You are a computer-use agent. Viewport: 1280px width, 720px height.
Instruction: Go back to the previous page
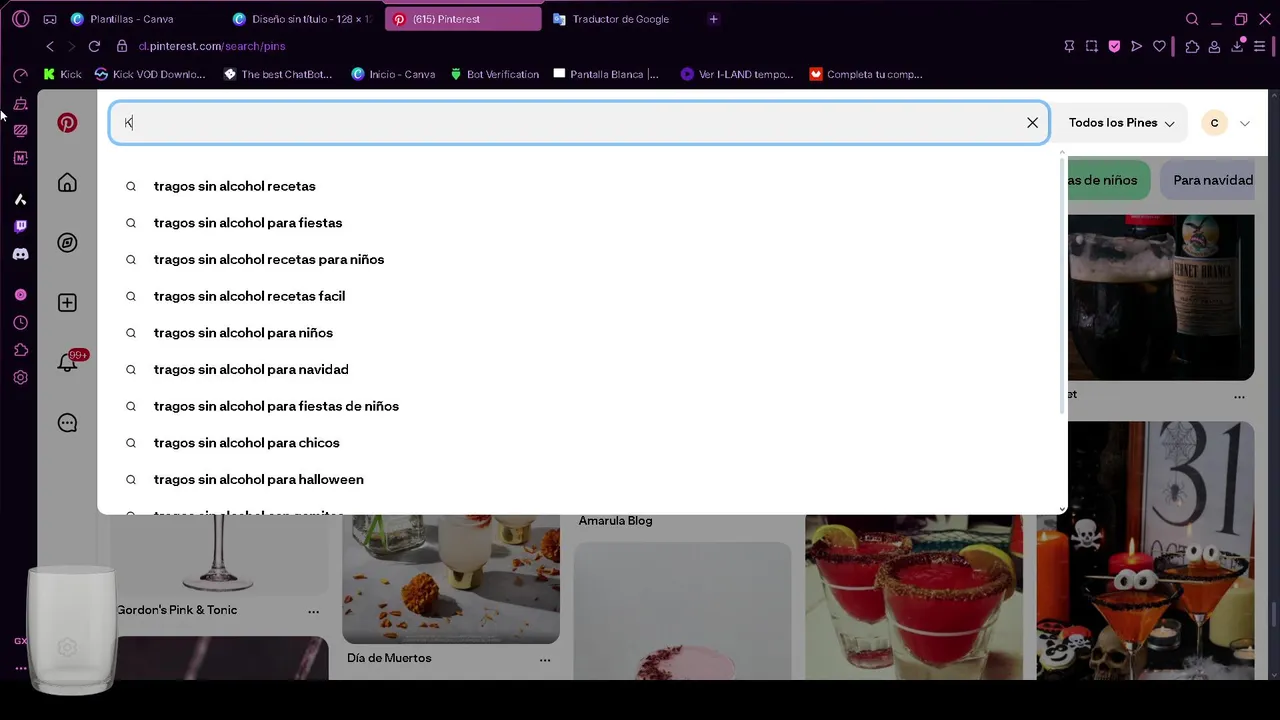50,46
